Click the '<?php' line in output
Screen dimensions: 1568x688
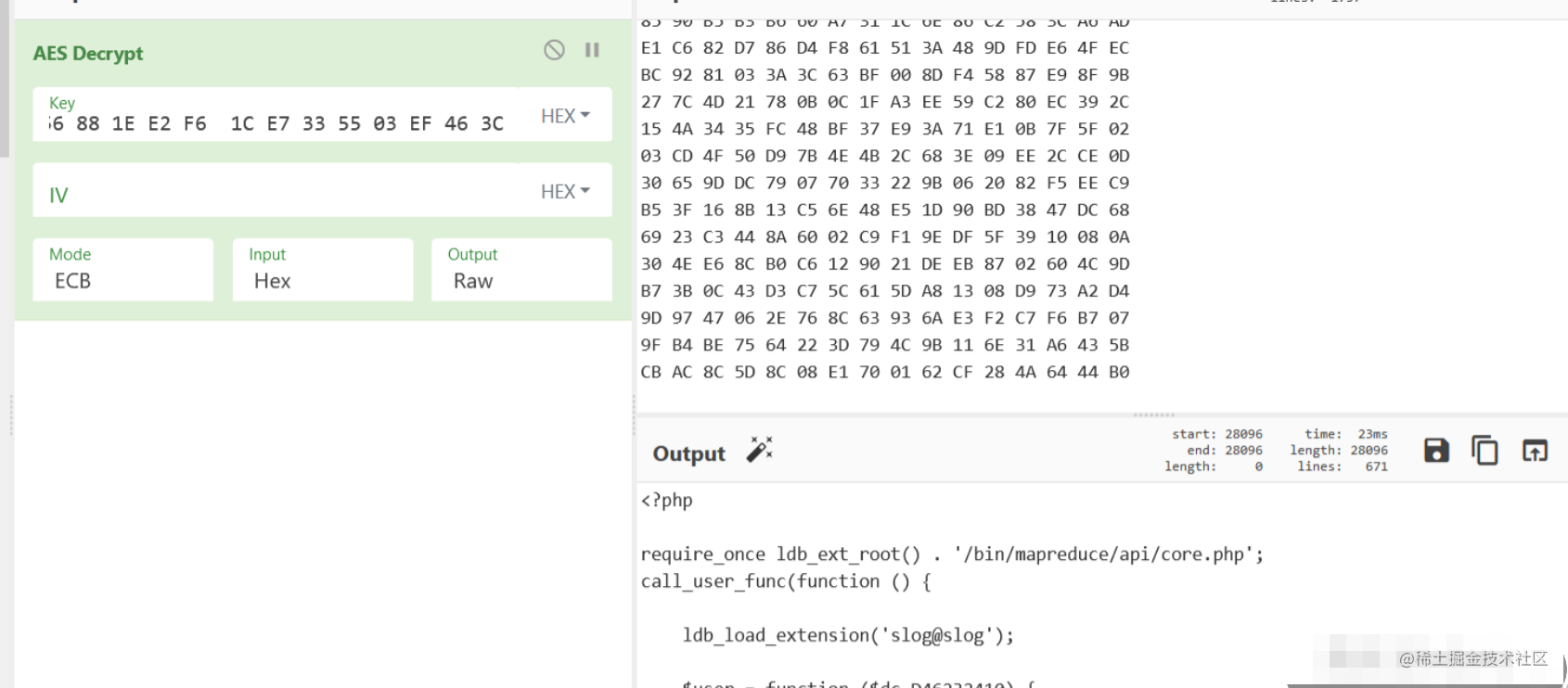pos(667,500)
